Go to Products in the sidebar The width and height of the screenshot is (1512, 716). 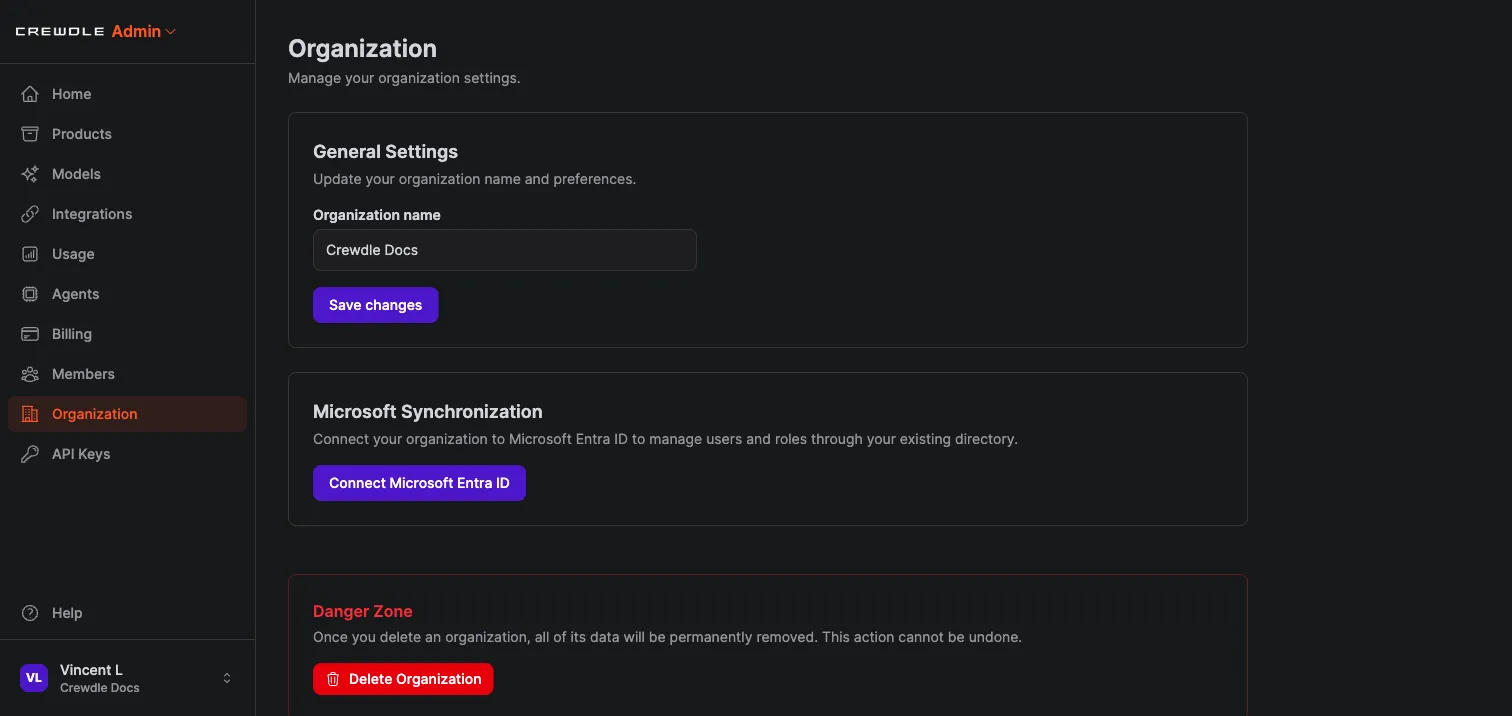(x=127, y=134)
